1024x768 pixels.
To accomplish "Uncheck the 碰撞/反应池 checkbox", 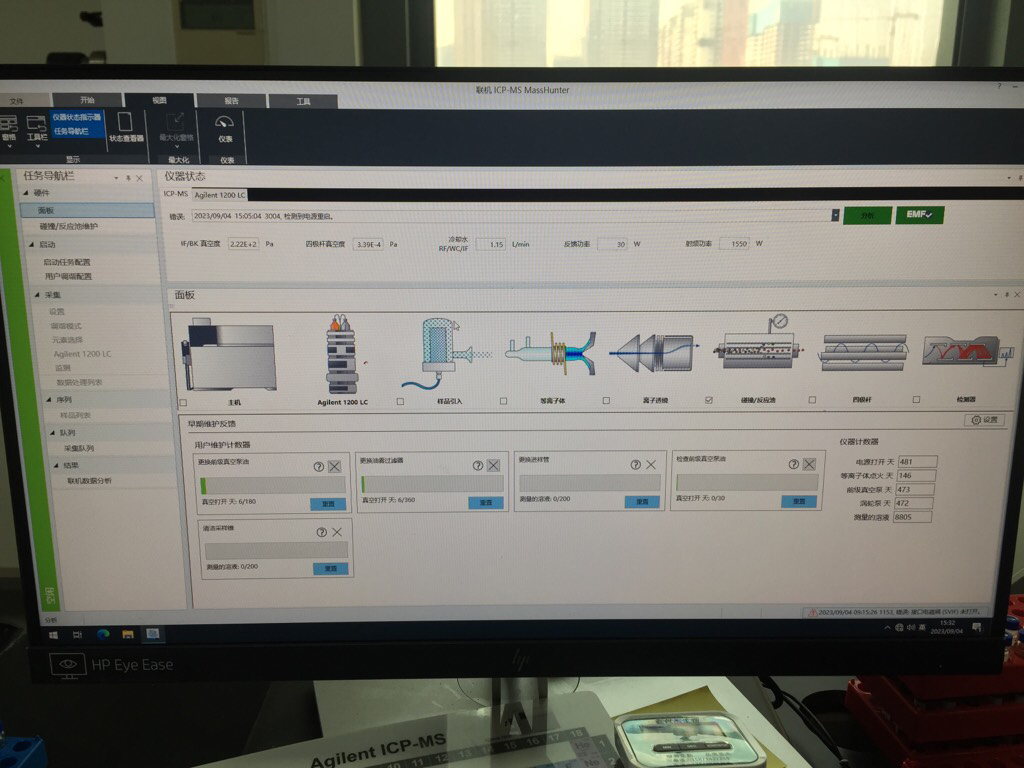I will (709, 400).
